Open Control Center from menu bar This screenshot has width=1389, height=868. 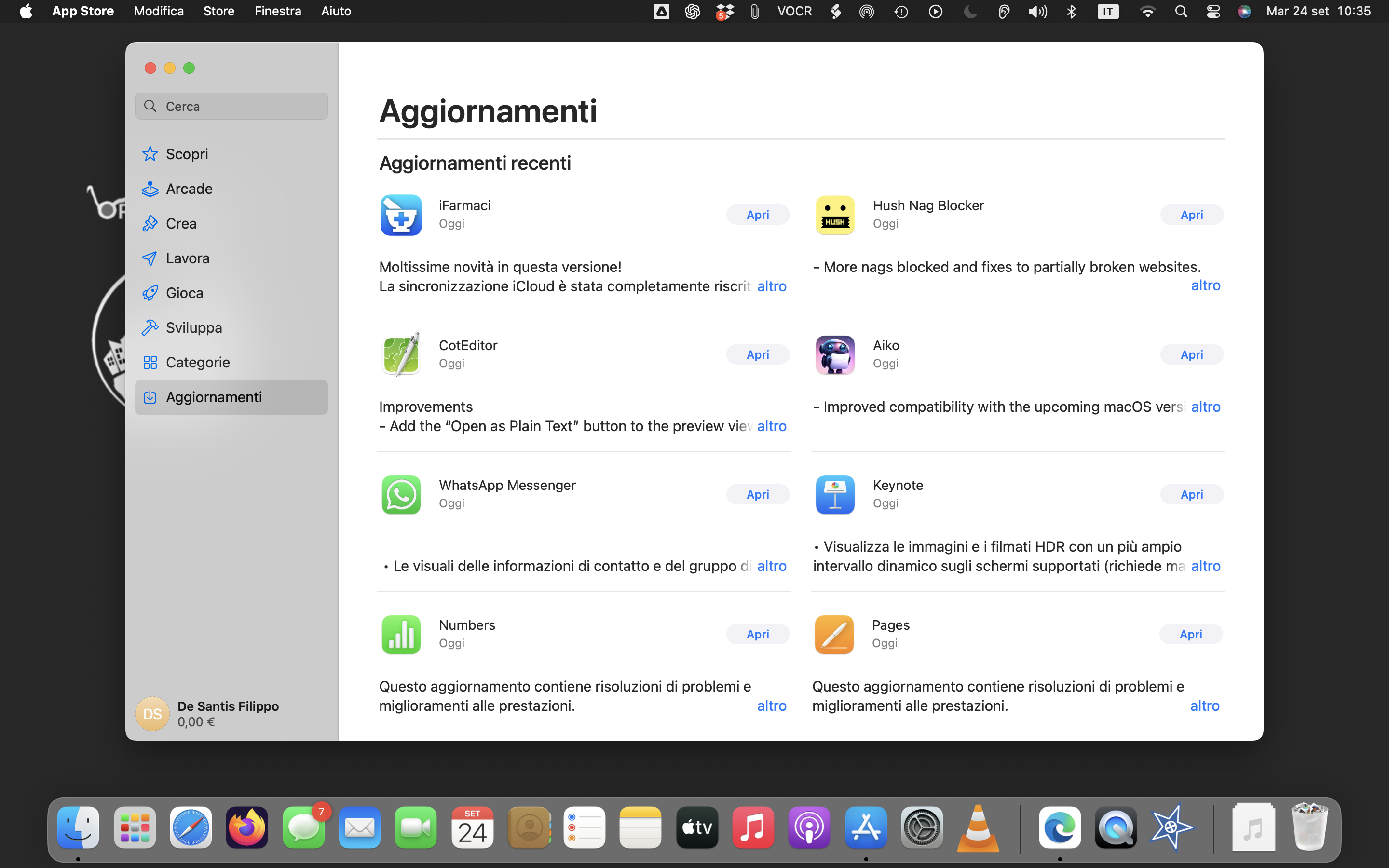point(1213,12)
